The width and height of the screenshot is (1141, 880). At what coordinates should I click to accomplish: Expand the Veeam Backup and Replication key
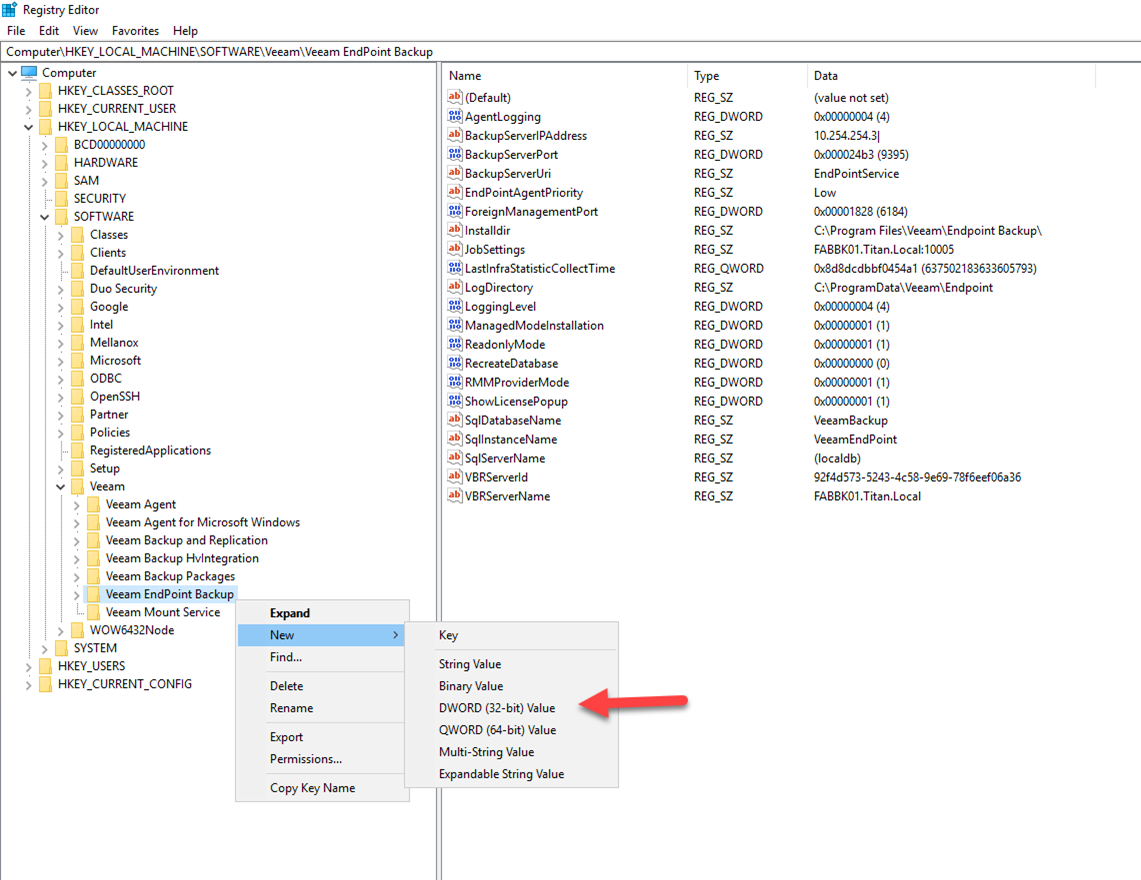pos(76,541)
